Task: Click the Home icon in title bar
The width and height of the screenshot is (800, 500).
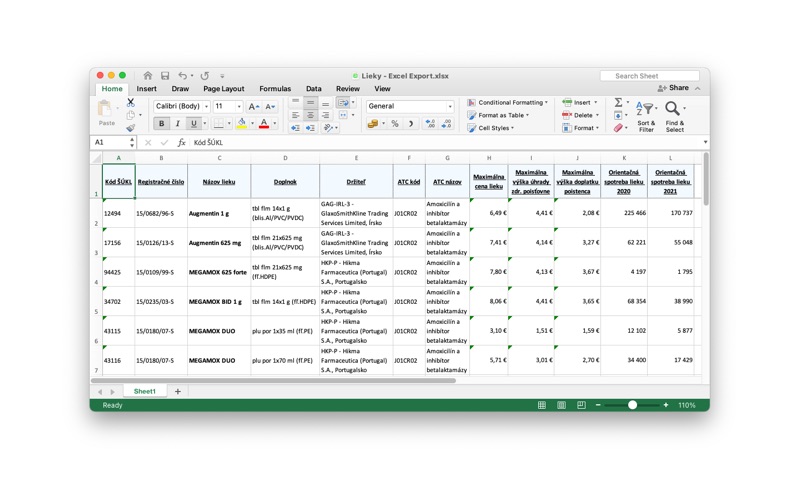Action: pos(147,76)
